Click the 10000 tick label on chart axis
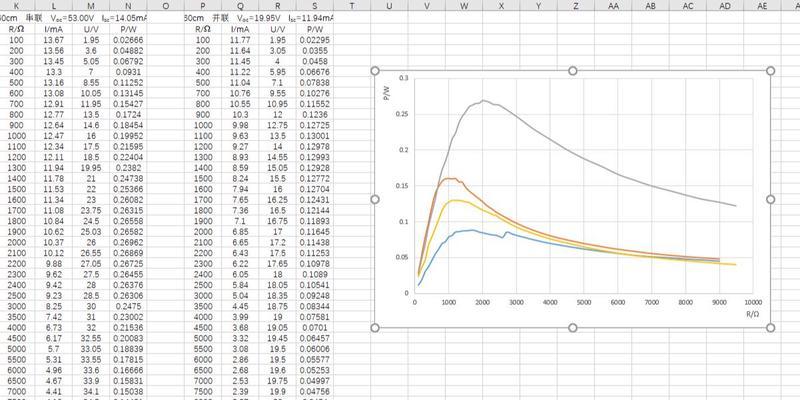 click(x=753, y=302)
